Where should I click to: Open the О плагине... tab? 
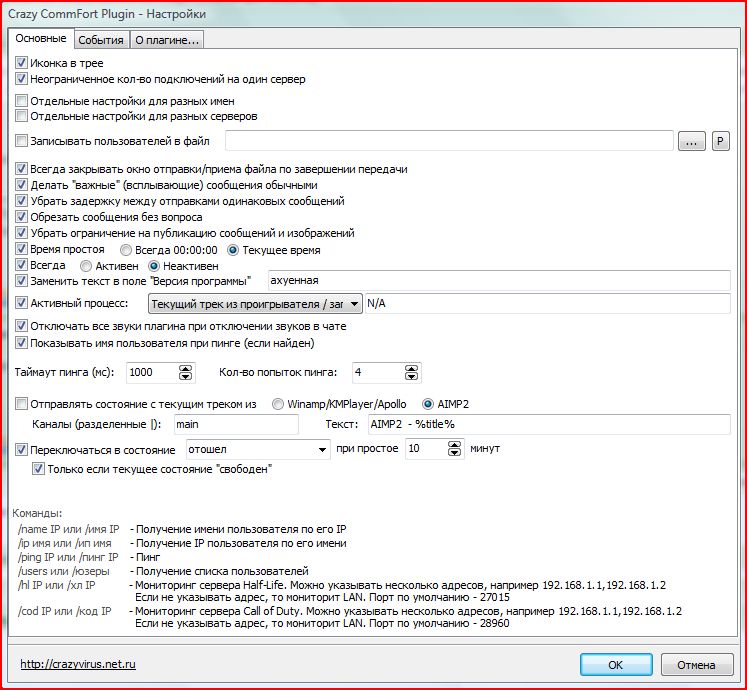point(167,40)
